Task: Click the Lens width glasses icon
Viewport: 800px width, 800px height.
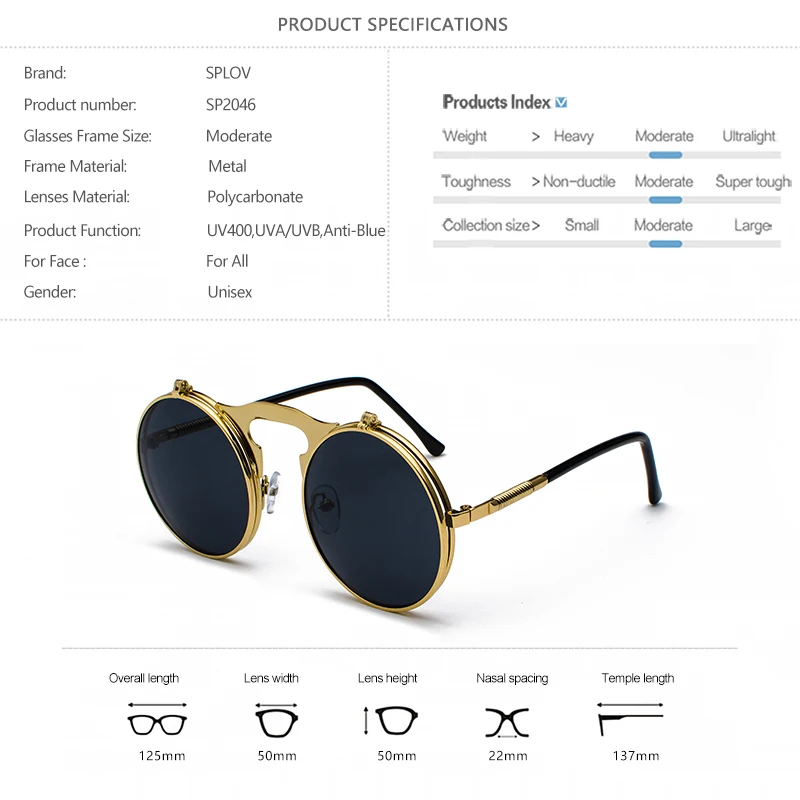Action: tap(277, 720)
